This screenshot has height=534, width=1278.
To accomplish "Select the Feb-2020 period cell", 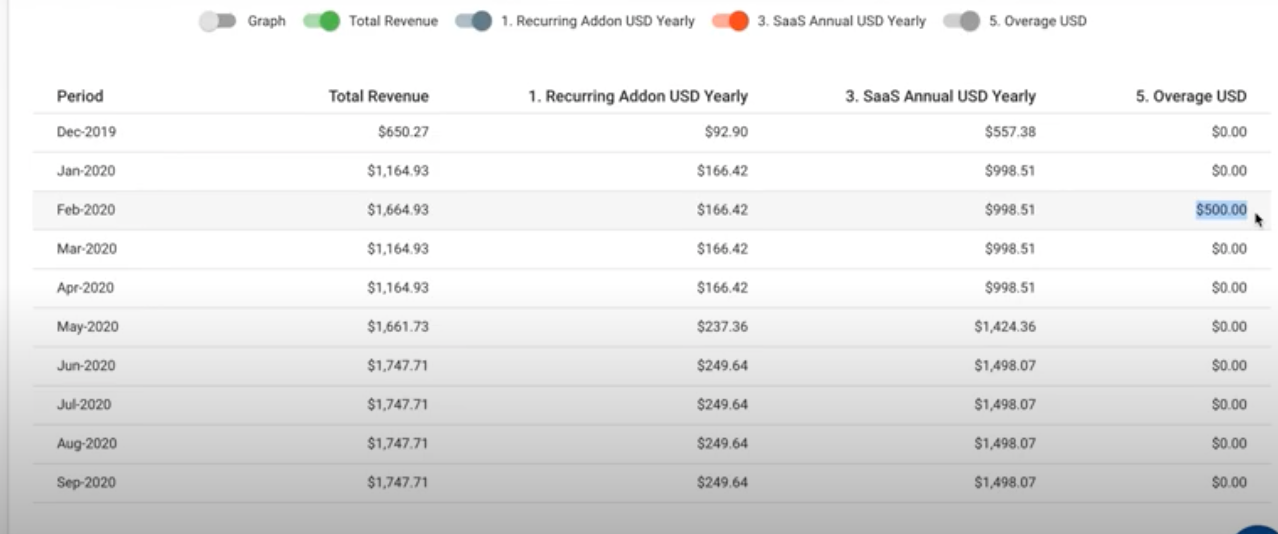I will 86,210.
